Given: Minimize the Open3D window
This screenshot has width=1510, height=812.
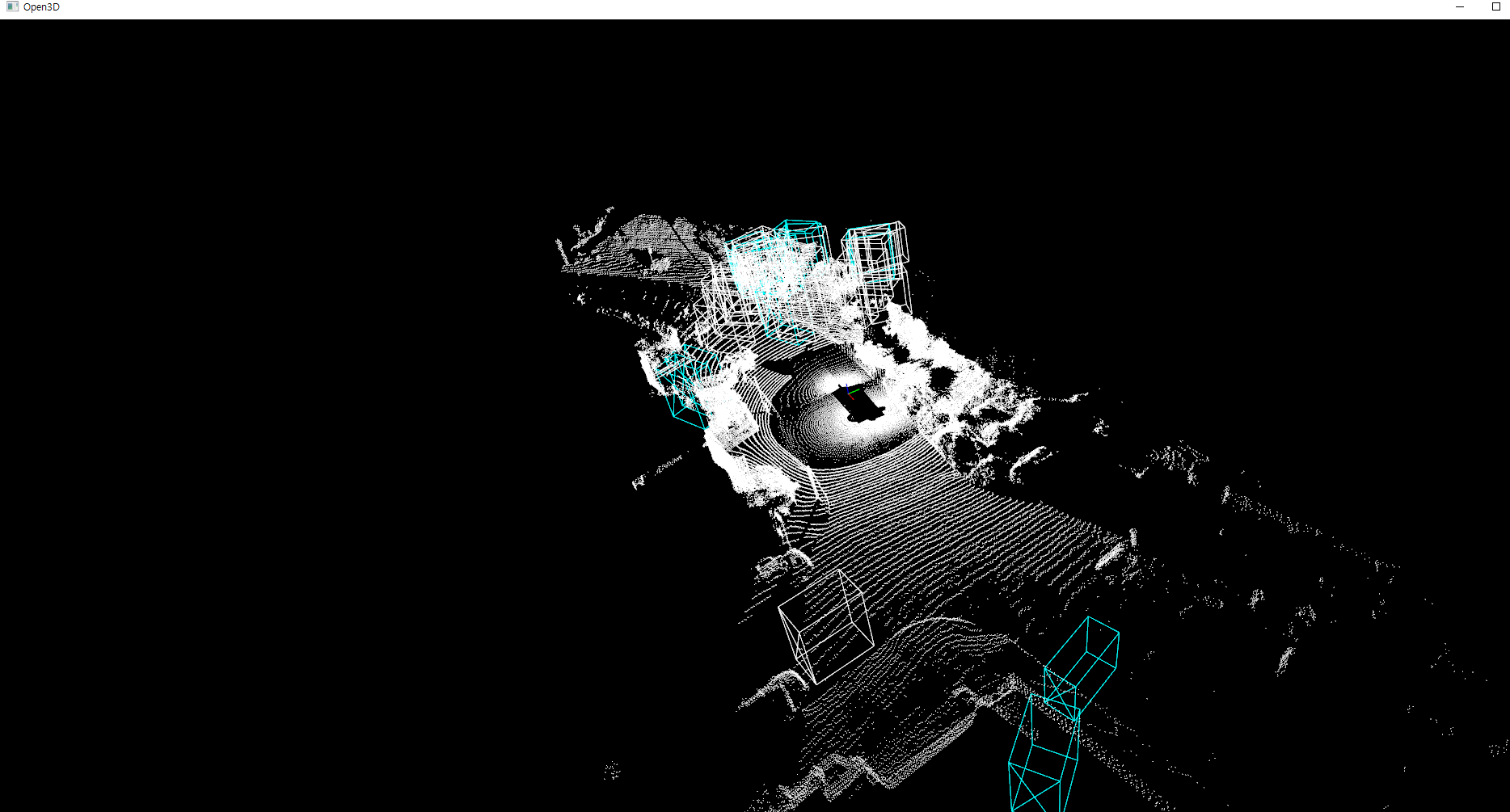Looking at the screenshot, I should click(1460, 6).
